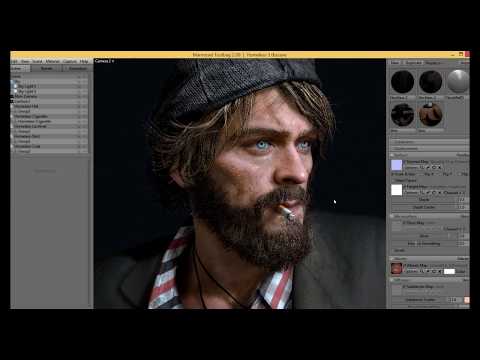Adjust the Depth slider
This screenshot has width=480, height=360.
424,200
